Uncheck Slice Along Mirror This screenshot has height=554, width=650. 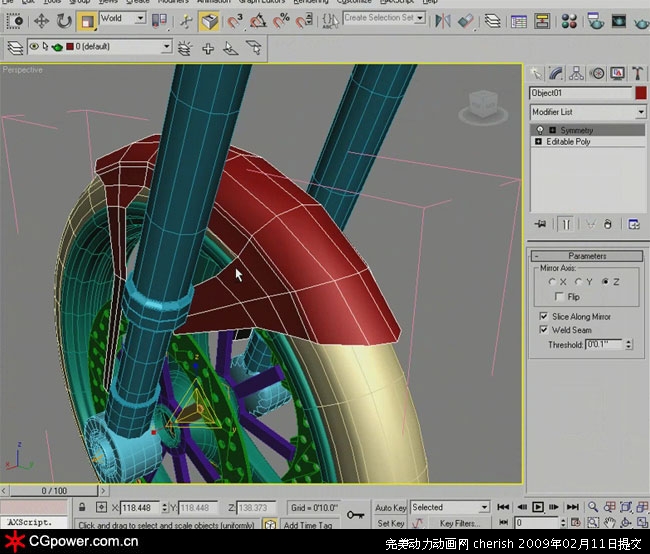click(x=543, y=316)
